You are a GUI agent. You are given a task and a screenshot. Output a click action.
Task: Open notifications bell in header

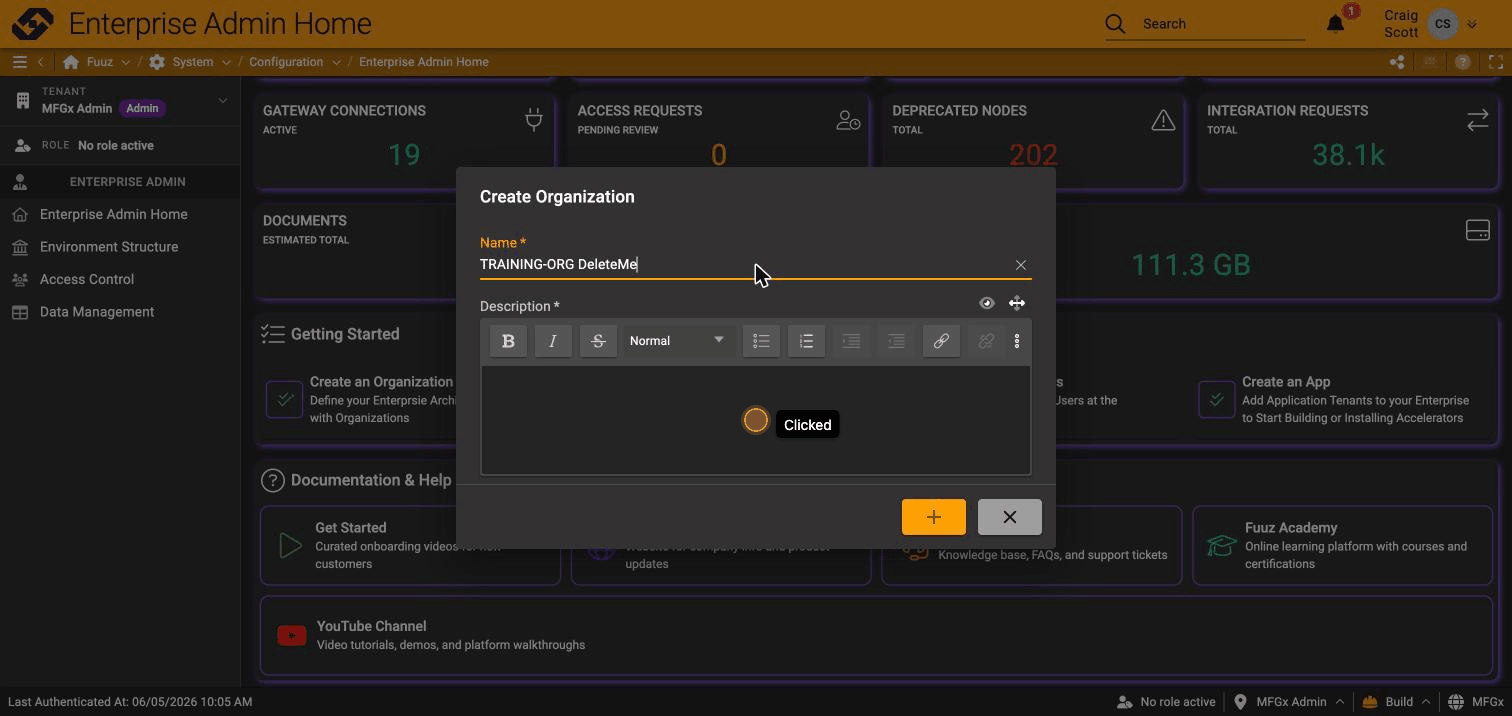(x=1335, y=24)
